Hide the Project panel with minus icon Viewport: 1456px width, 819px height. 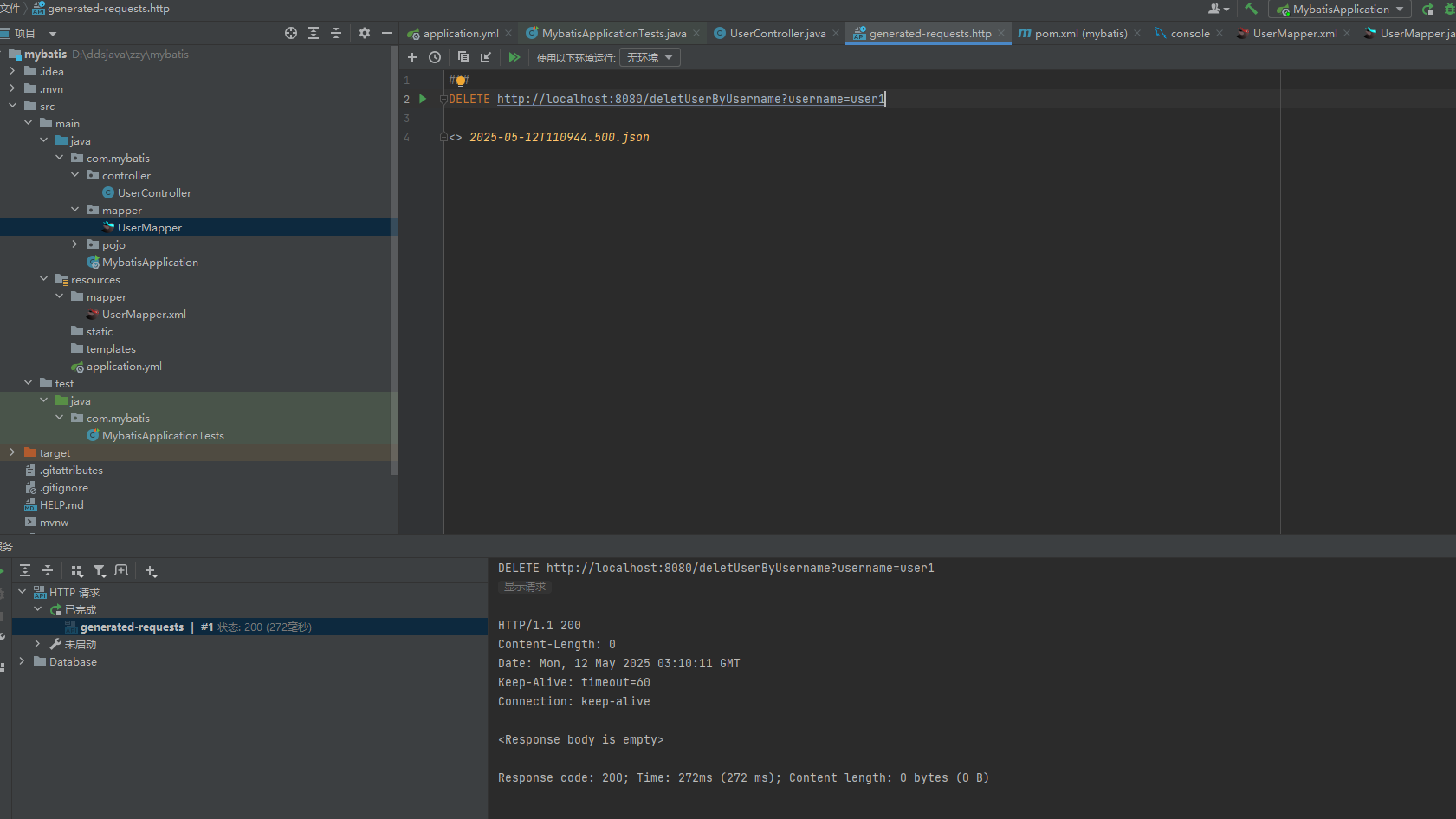click(387, 33)
